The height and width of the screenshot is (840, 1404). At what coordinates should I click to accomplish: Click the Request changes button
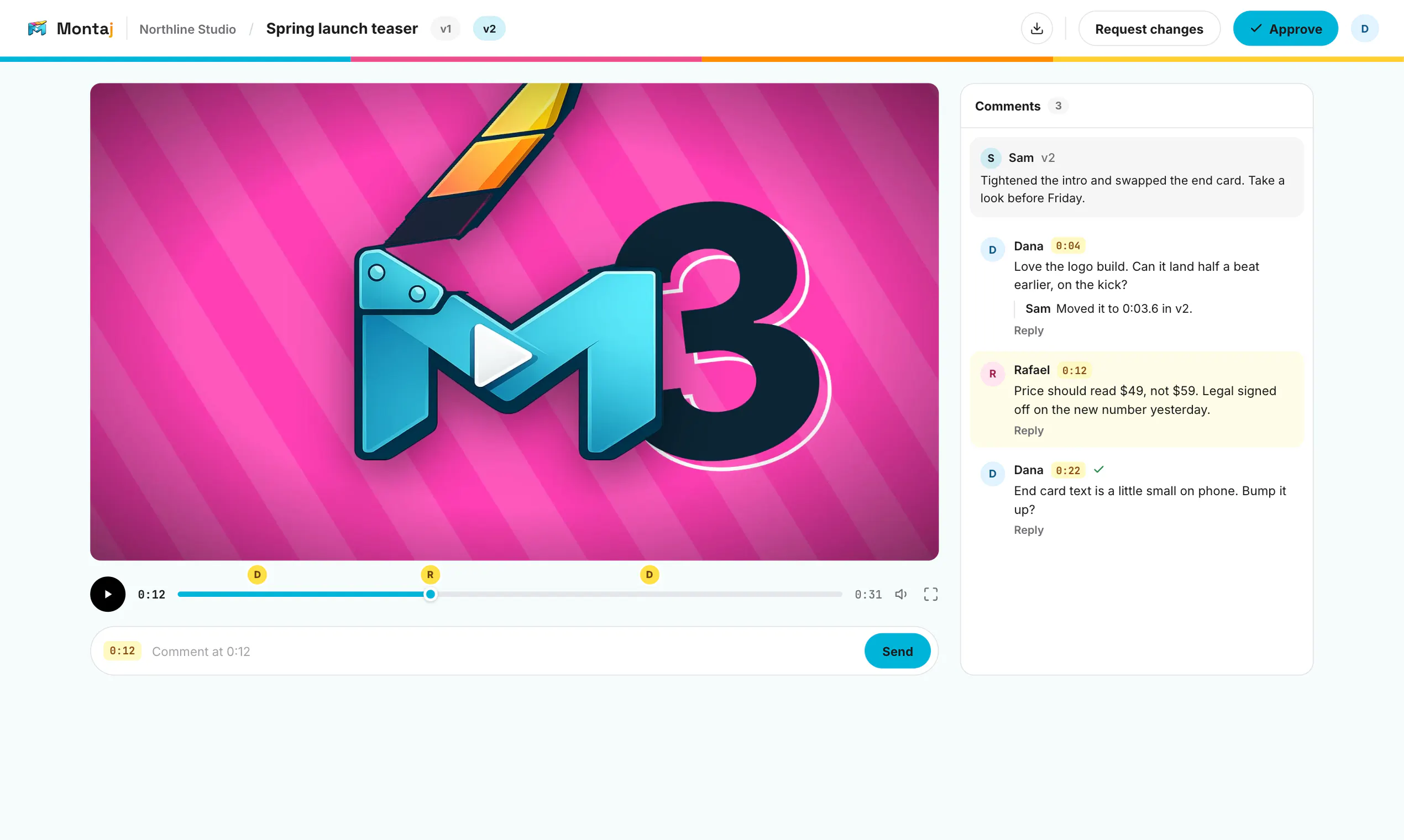(1149, 28)
